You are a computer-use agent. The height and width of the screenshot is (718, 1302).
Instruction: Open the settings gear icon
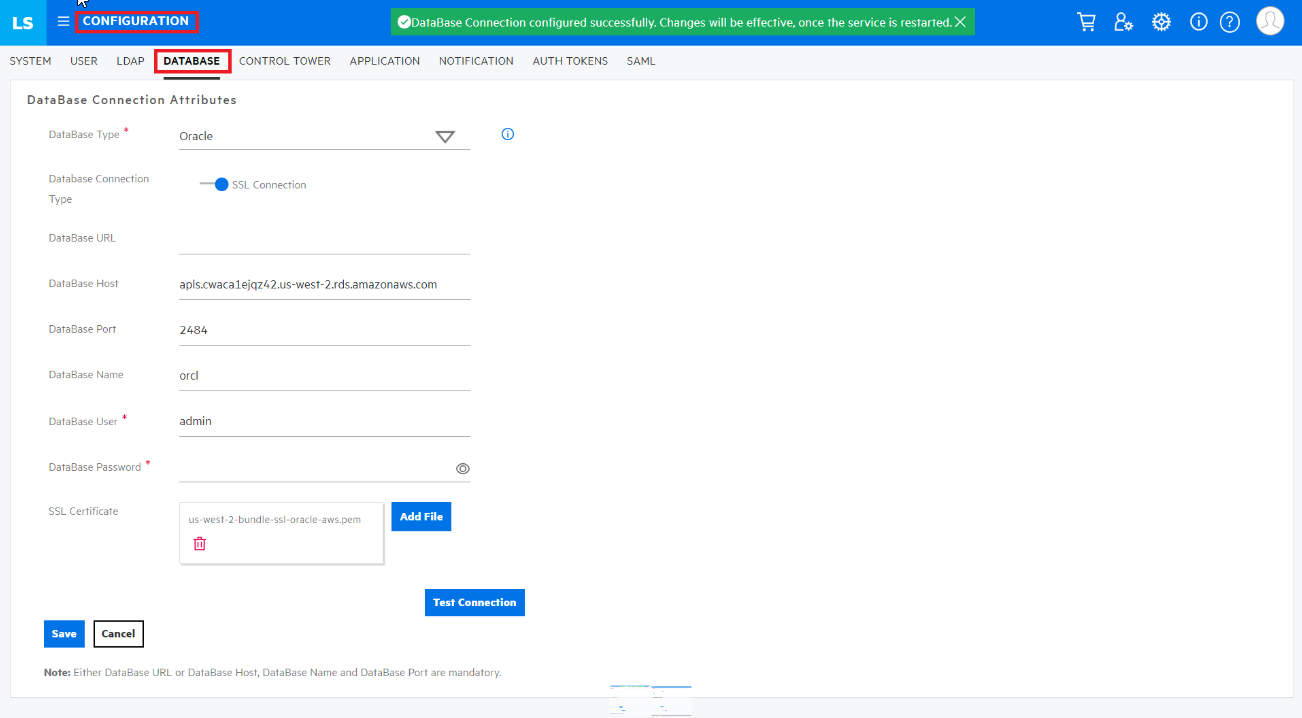[x=1161, y=21]
